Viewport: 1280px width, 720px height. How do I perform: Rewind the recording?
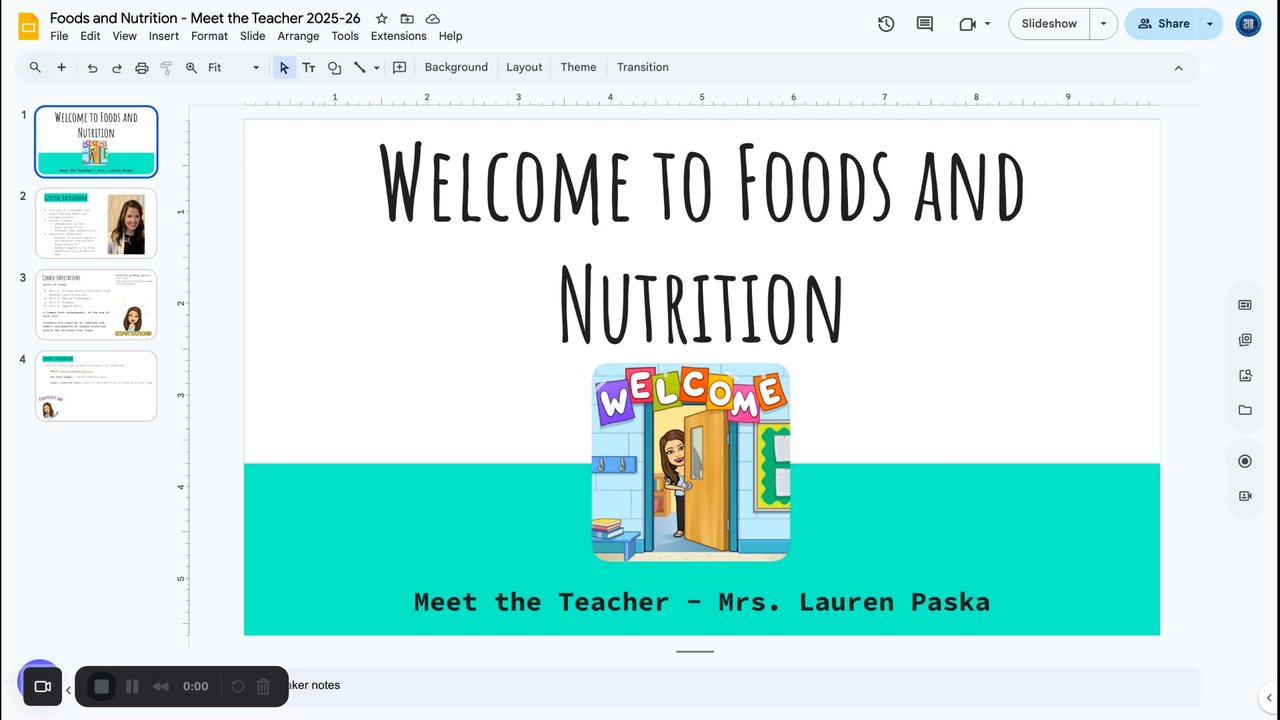pos(160,686)
